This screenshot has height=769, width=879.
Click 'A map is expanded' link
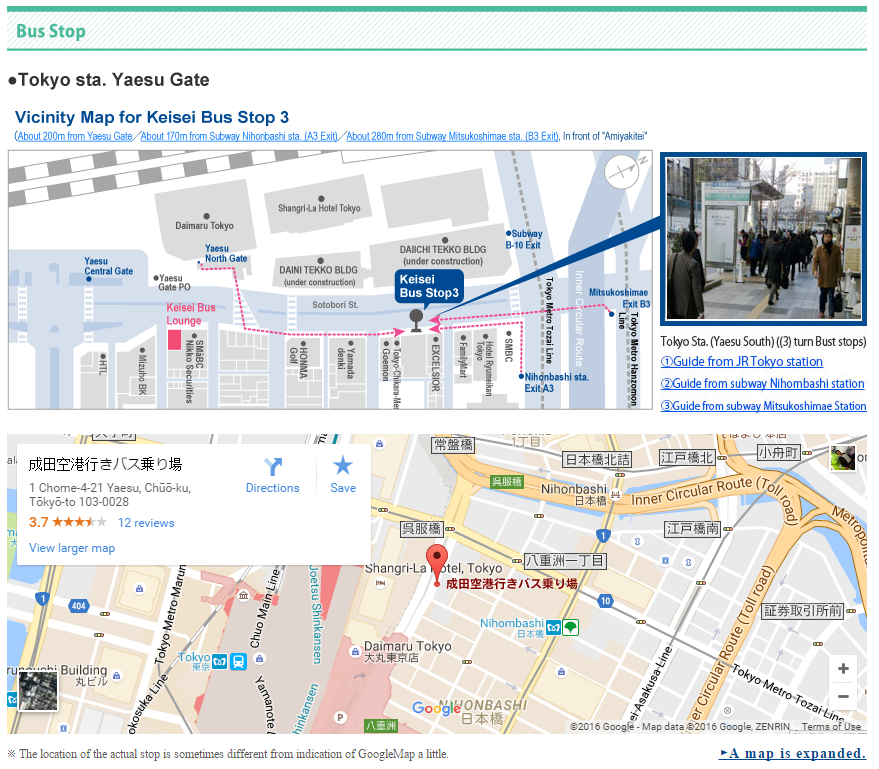(792, 753)
